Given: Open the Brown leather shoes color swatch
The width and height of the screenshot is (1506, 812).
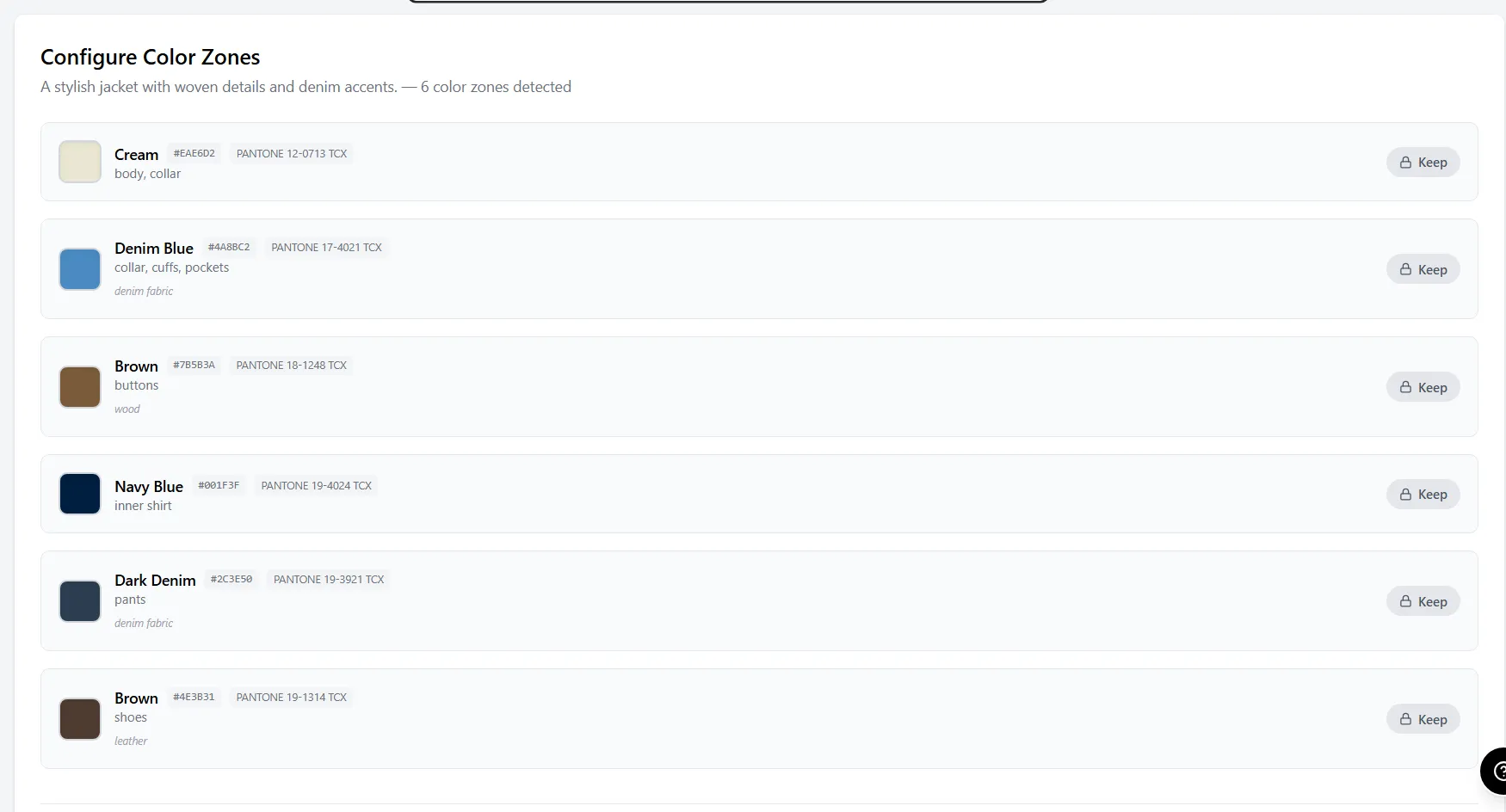Looking at the screenshot, I should click(x=80, y=719).
